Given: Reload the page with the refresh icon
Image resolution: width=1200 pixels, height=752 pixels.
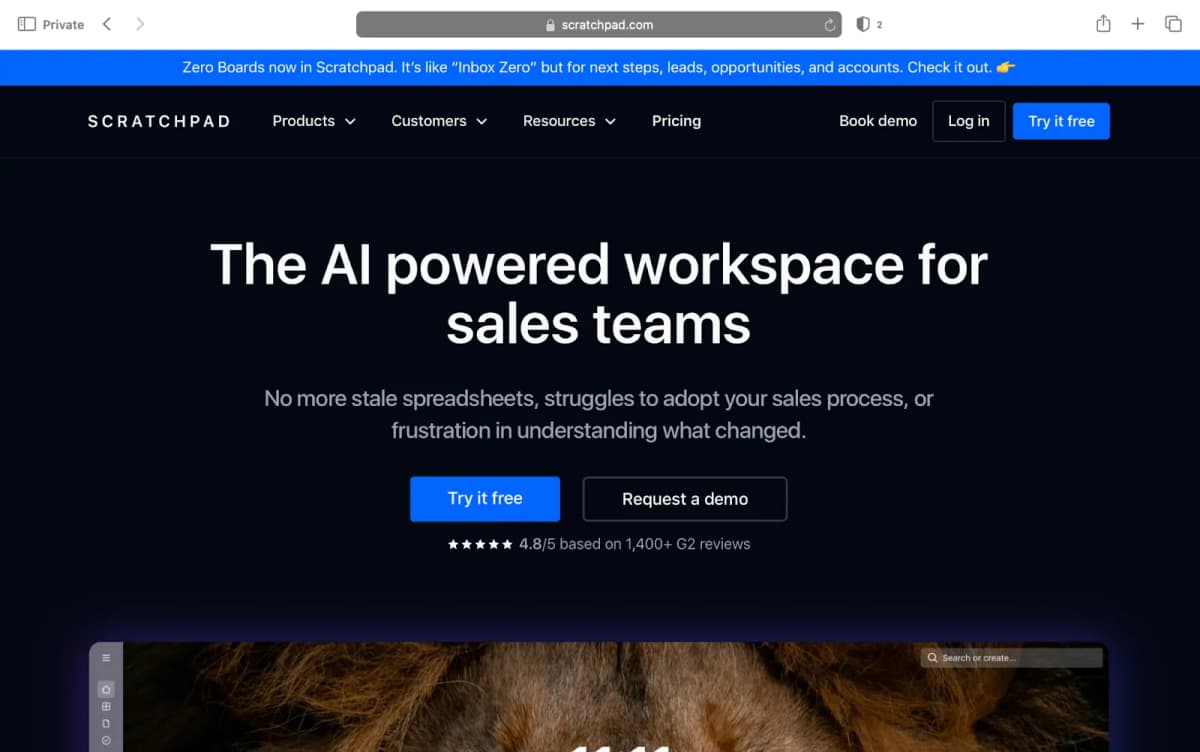Looking at the screenshot, I should tap(830, 25).
